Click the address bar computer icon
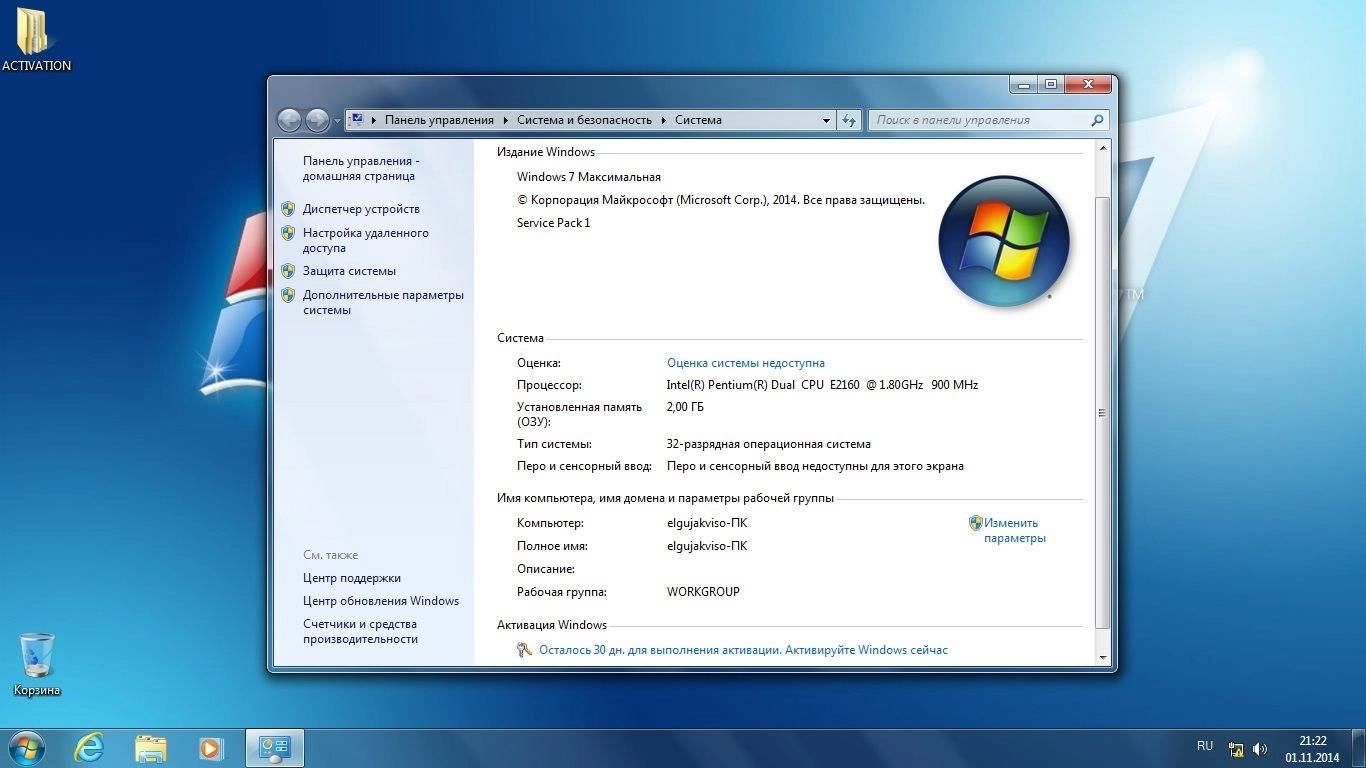This screenshot has height=768, width=1366. click(x=358, y=120)
